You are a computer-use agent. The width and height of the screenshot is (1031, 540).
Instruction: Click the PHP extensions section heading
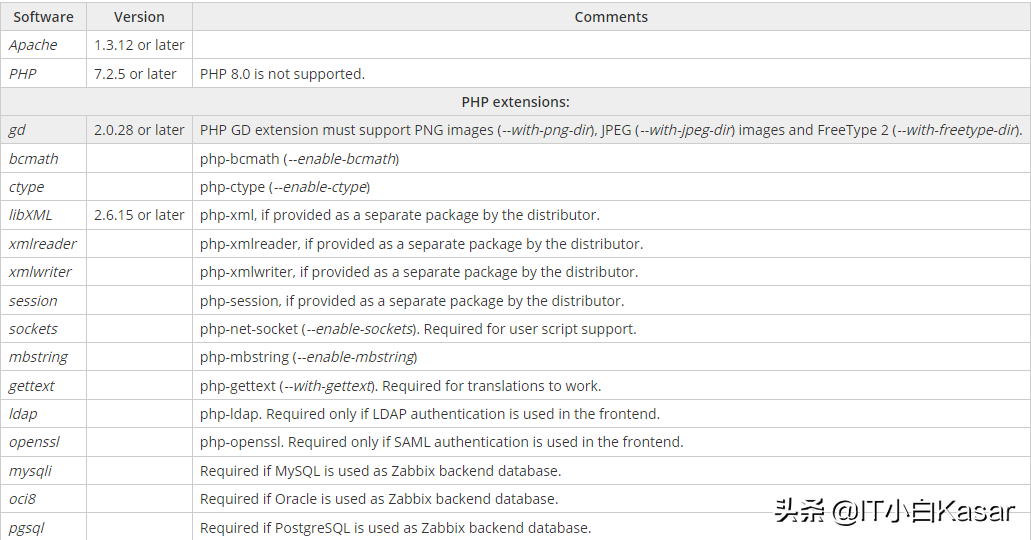(515, 102)
